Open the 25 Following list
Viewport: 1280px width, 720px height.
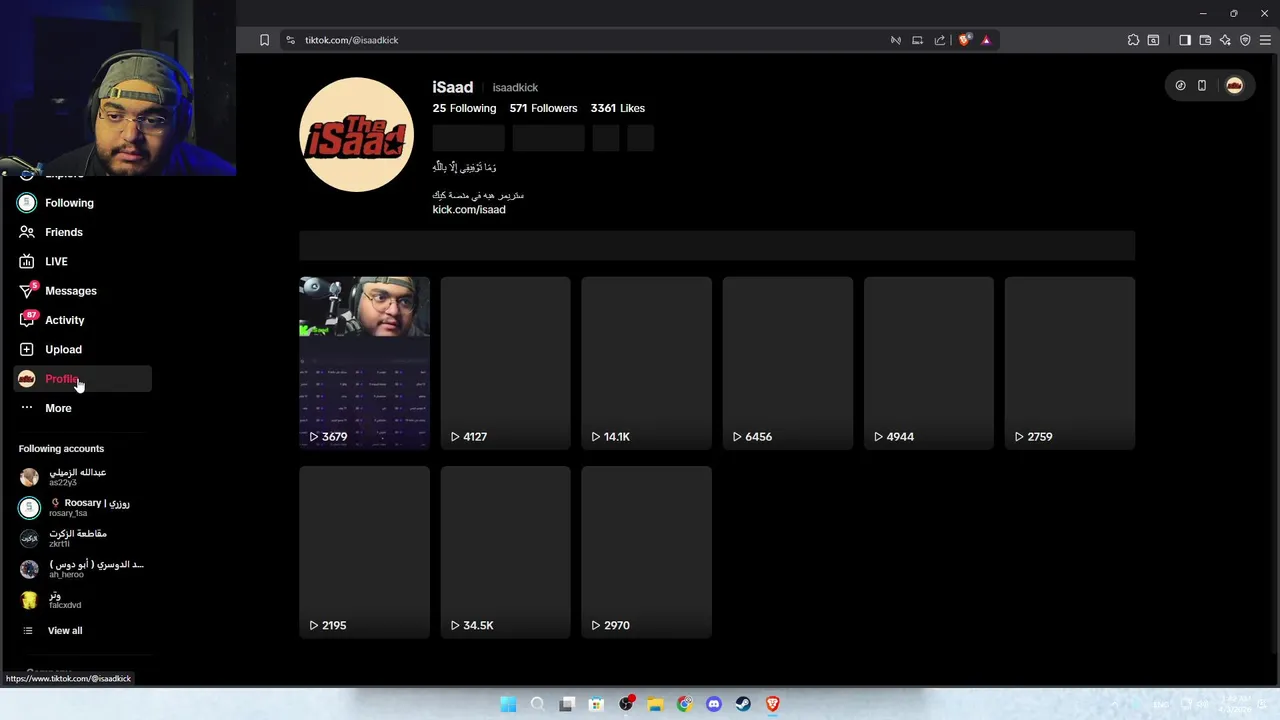tap(464, 108)
